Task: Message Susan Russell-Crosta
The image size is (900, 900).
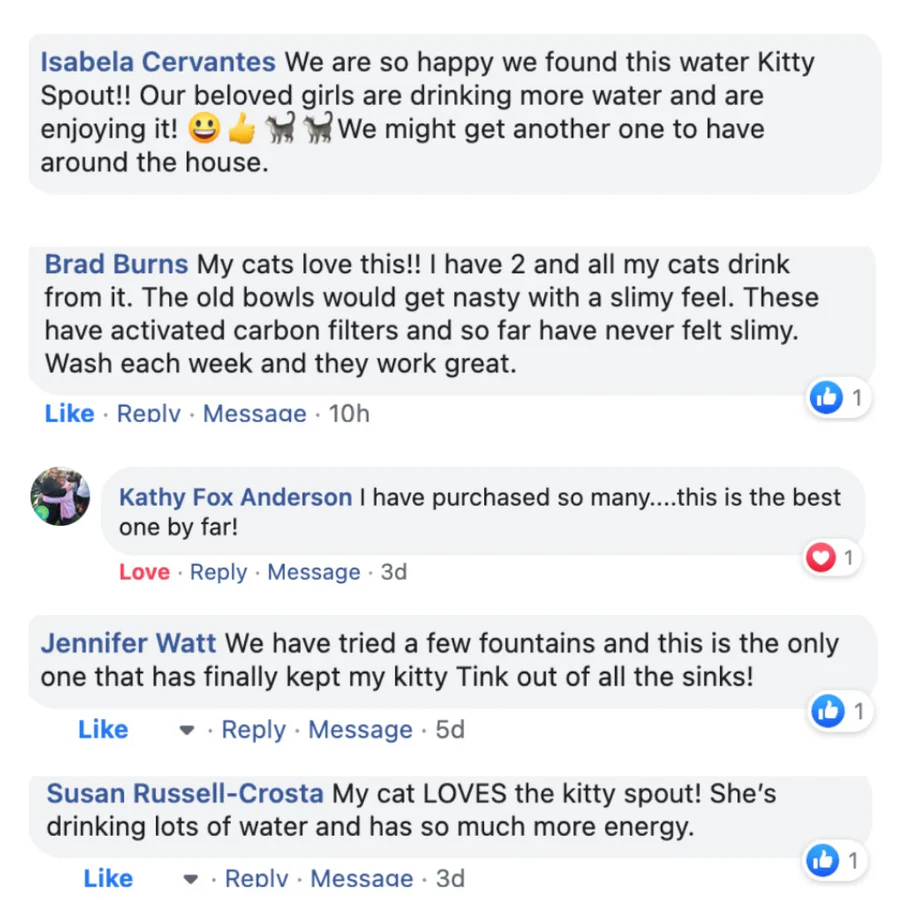Action: pyautogui.click(x=361, y=879)
